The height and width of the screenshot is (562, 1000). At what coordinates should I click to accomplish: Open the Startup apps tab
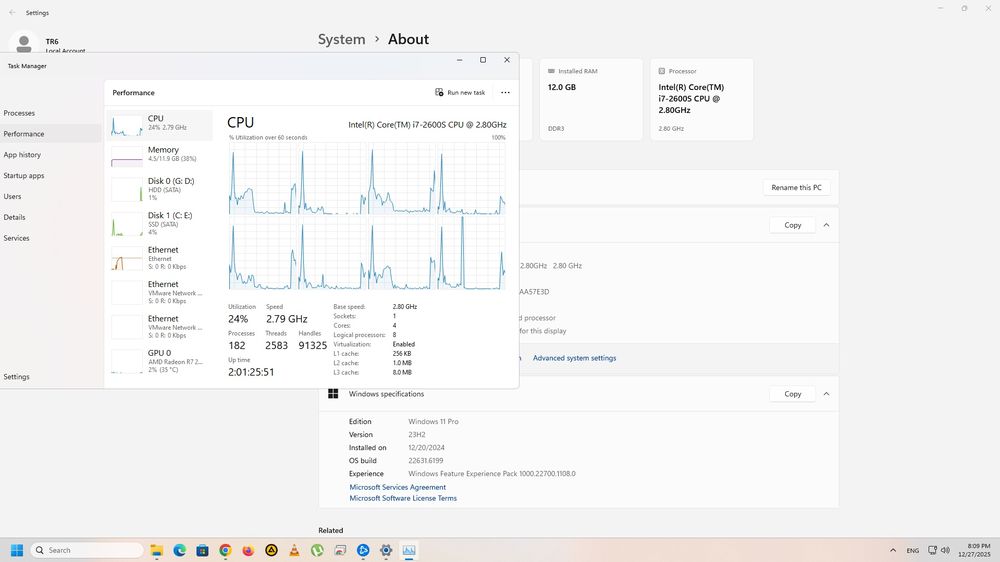click(51, 175)
